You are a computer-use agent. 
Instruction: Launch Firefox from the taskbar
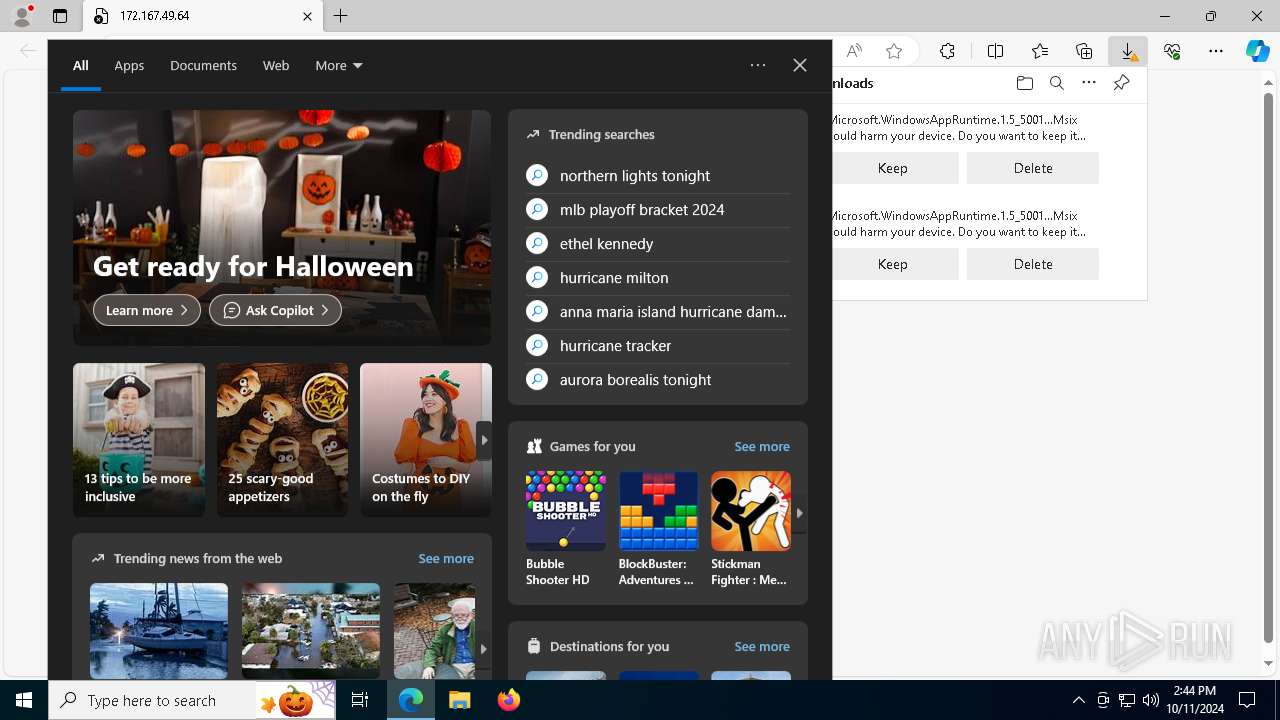click(x=508, y=700)
